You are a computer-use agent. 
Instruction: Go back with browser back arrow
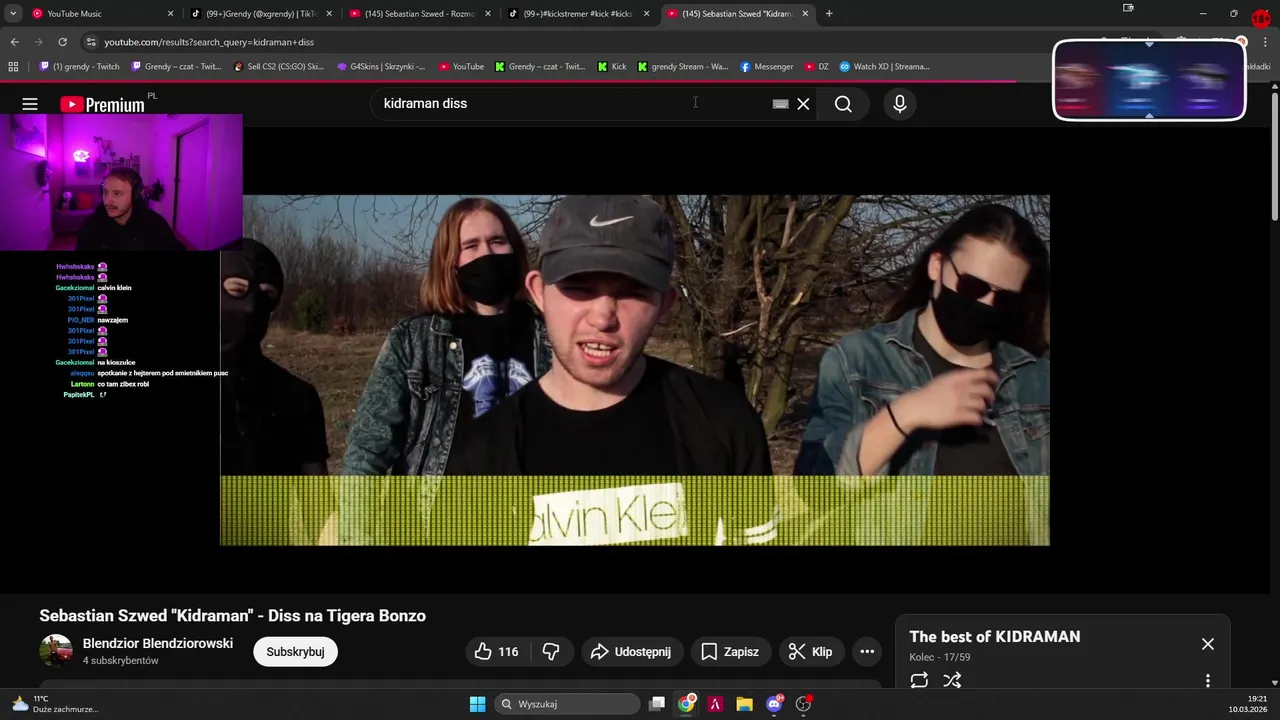(x=14, y=42)
